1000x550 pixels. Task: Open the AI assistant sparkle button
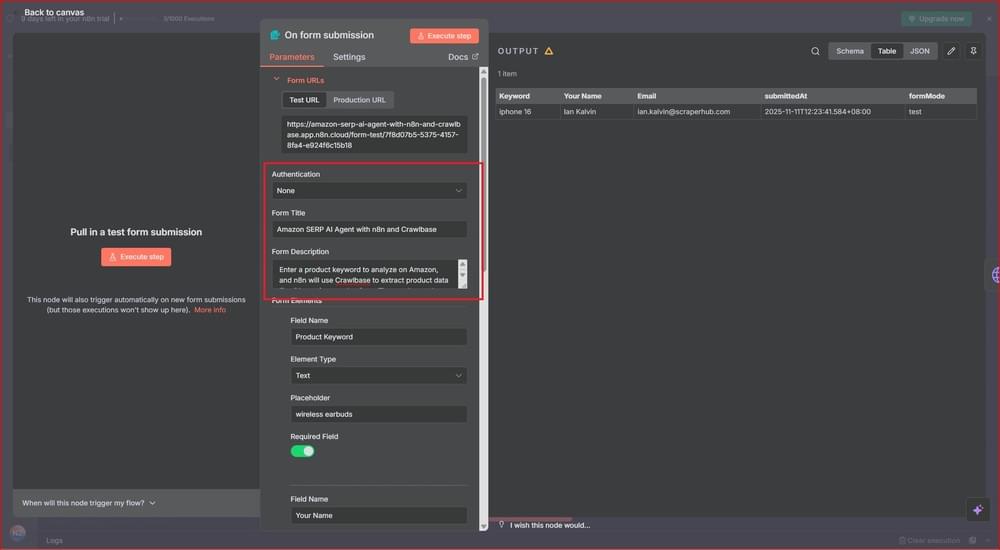point(978,509)
